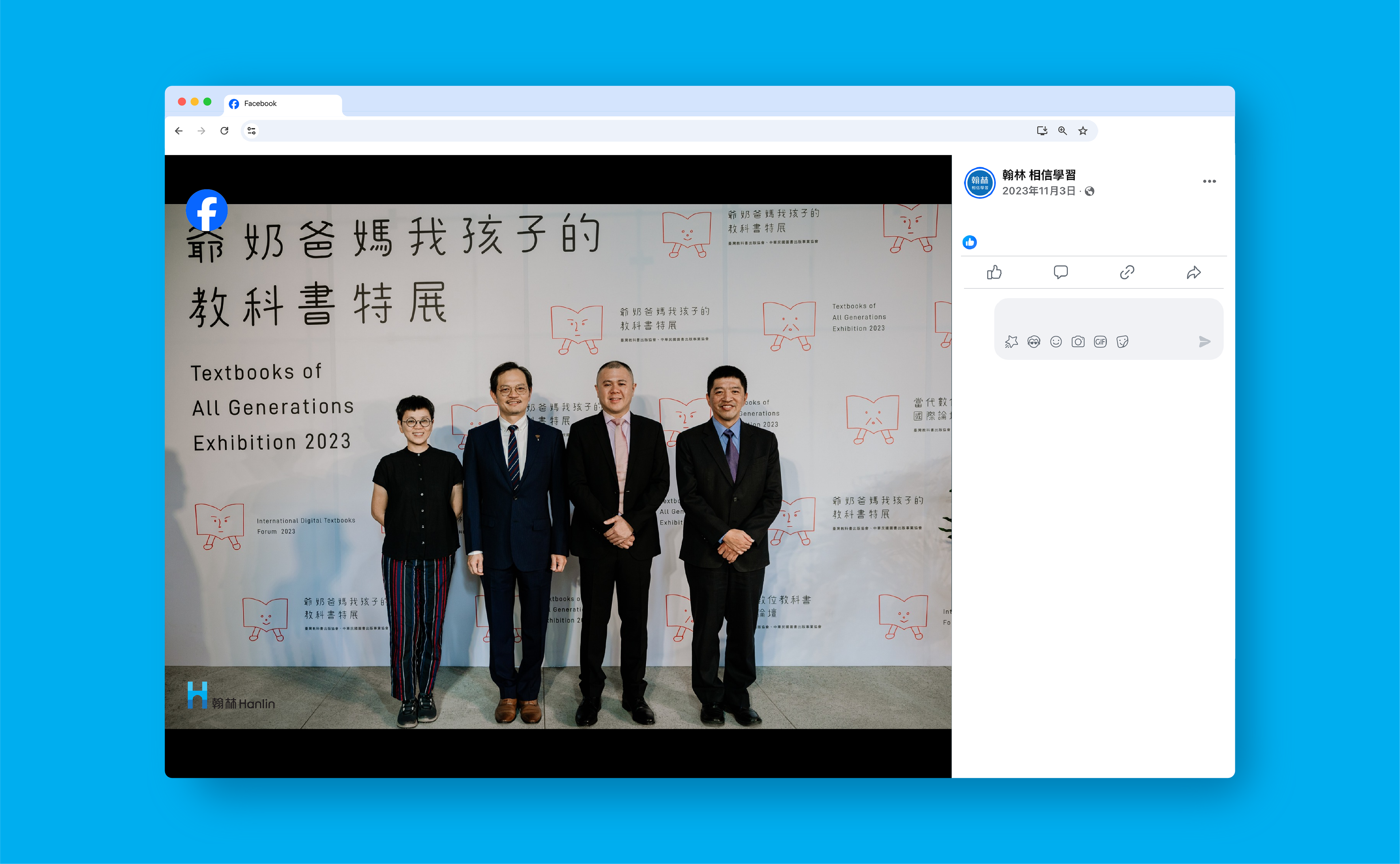Attach a photo using camera icon
The height and width of the screenshot is (864, 1400).
click(x=1078, y=342)
